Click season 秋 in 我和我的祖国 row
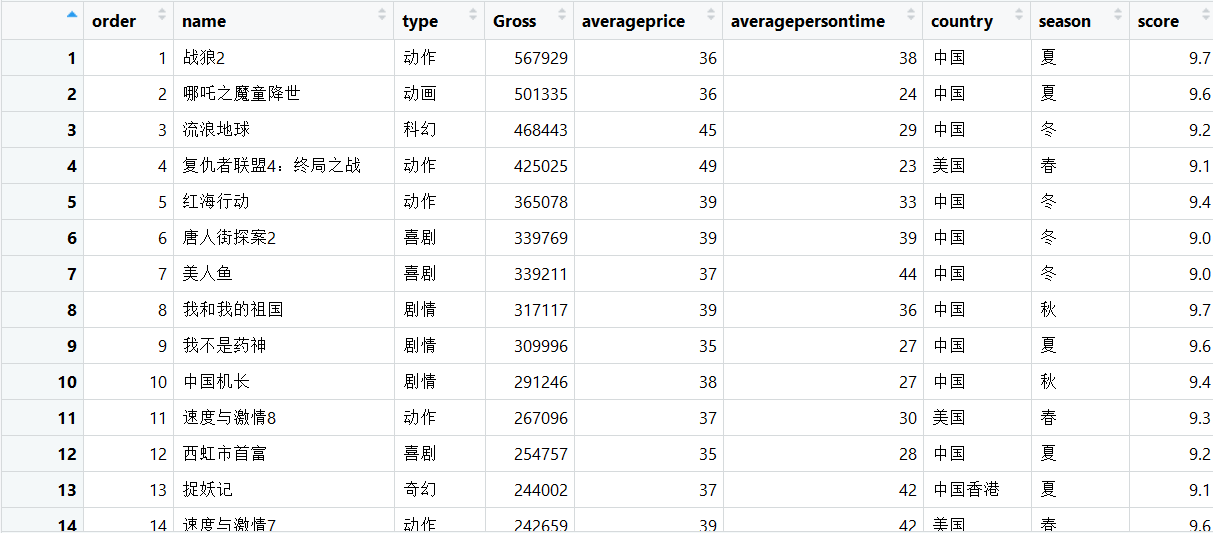This screenshot has height=533, width=1213. [x=1048, y=310]
